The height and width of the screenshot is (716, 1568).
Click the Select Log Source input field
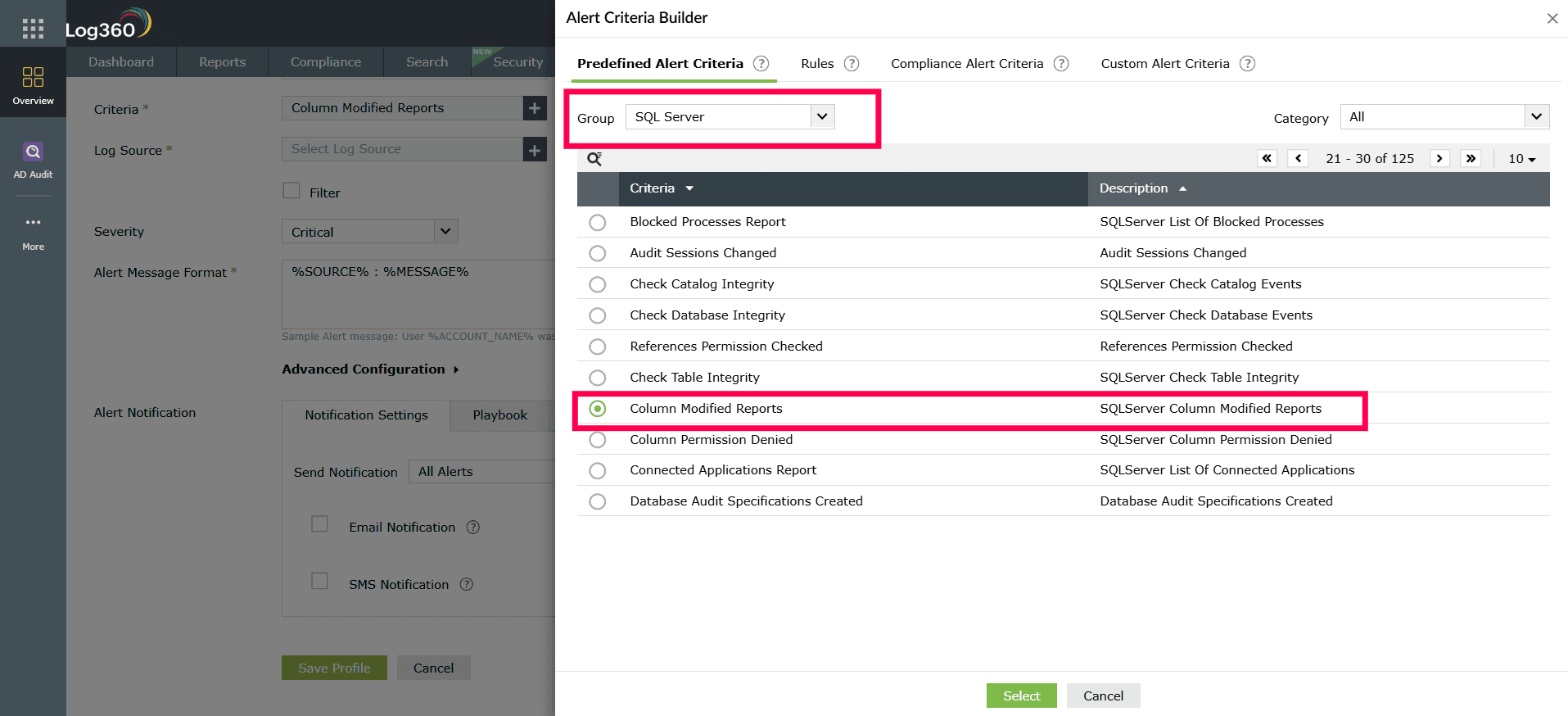click(402, 149)
